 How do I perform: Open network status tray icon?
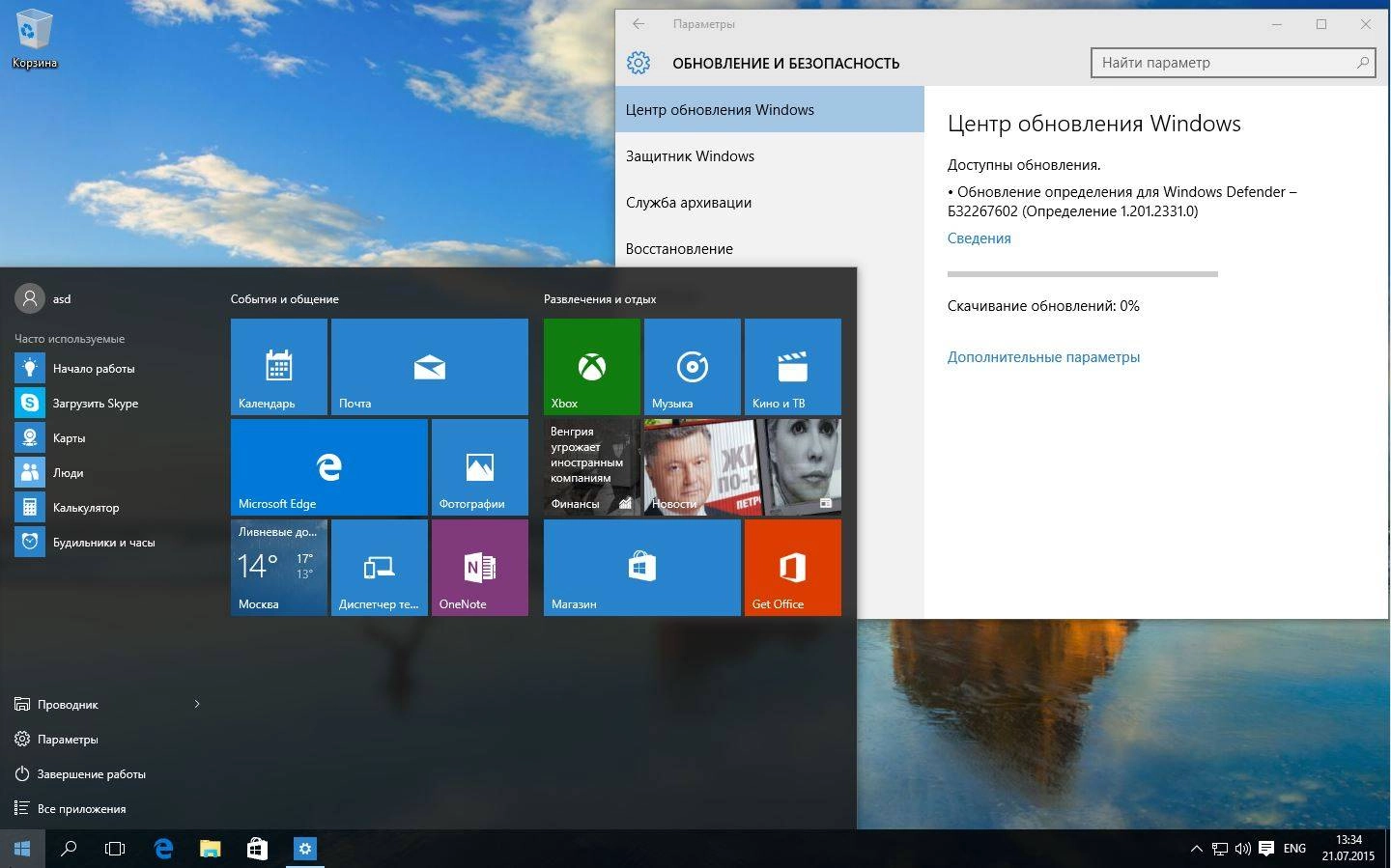pyautogui.click(x=1220, y=850)
